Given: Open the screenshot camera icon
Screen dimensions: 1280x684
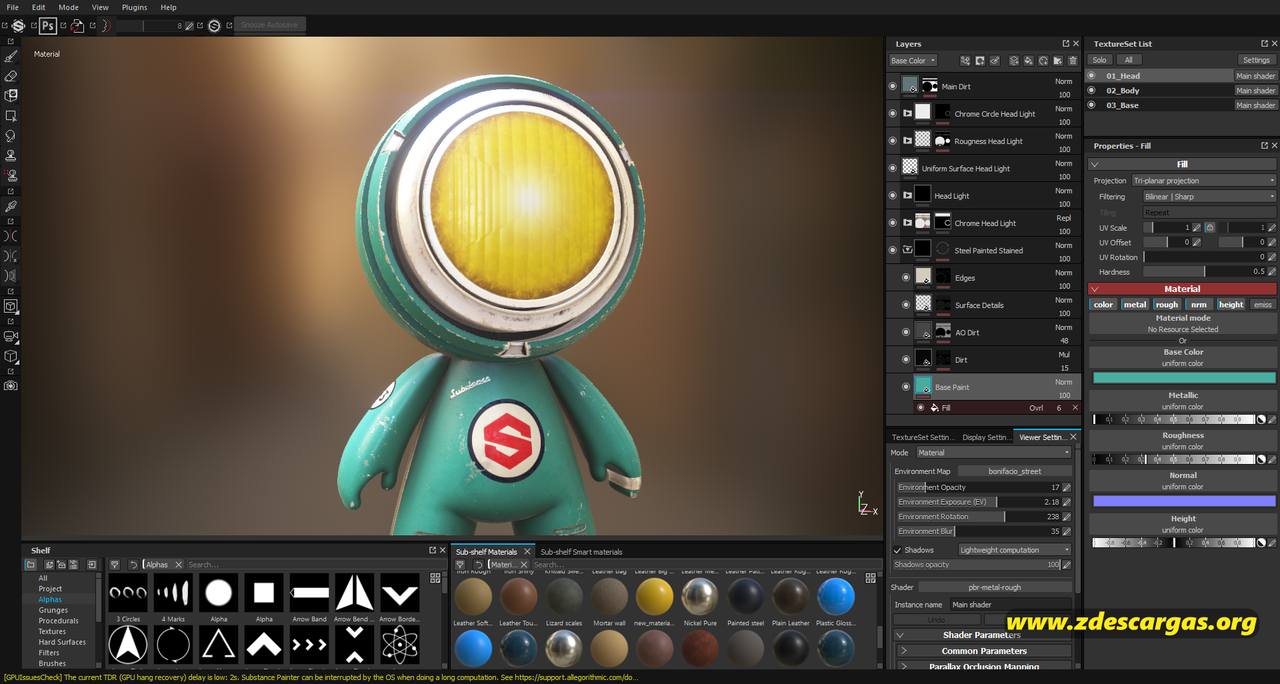Looking at the screenshot, I should pos(11,385).
